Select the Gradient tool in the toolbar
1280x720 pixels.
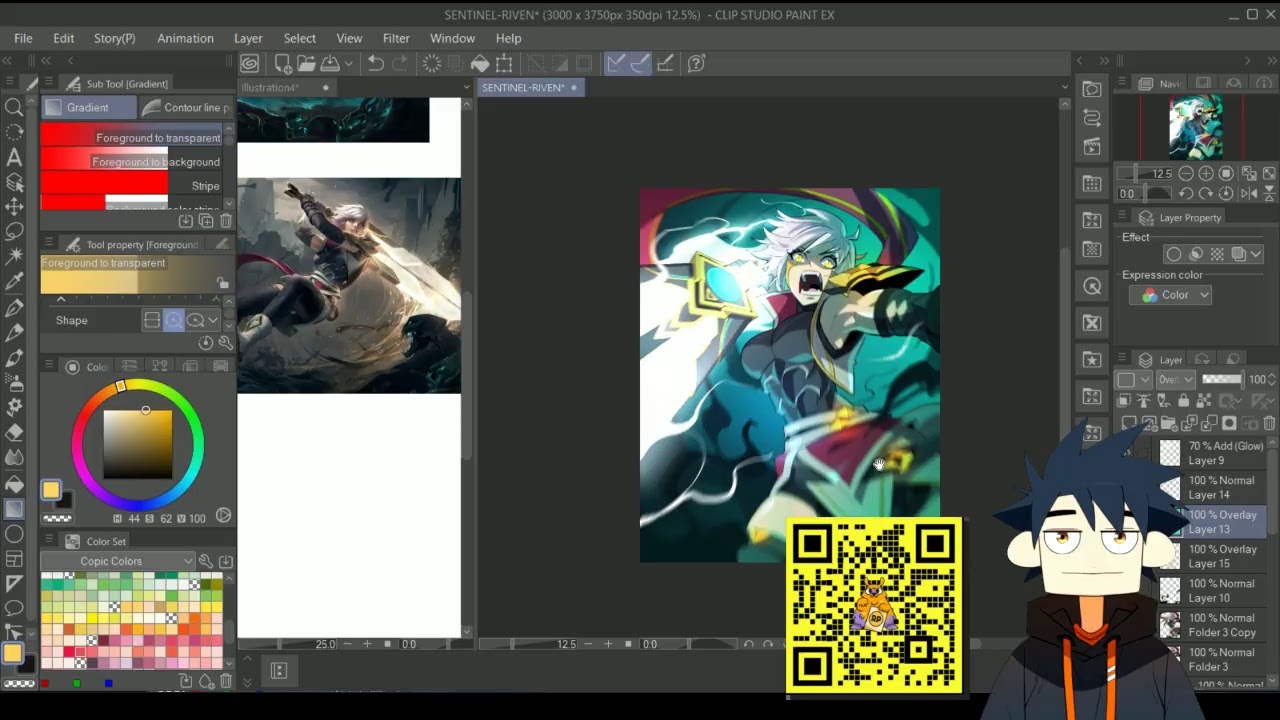14,508
